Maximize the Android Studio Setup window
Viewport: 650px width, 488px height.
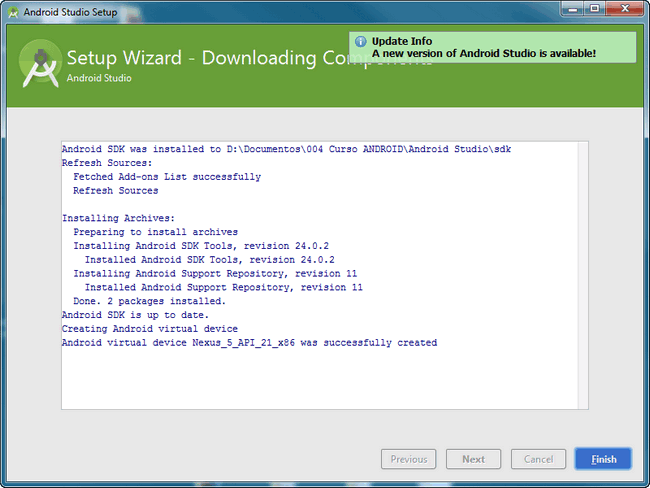(594, 9)
